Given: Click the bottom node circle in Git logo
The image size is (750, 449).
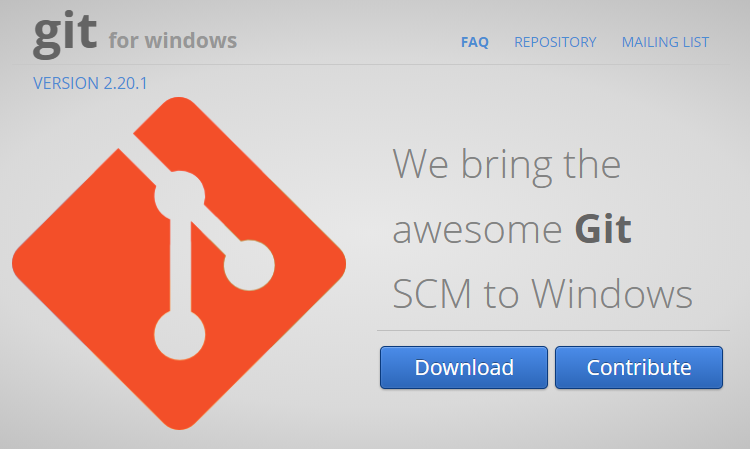Looking at the screenshot, I should (180, 335).
